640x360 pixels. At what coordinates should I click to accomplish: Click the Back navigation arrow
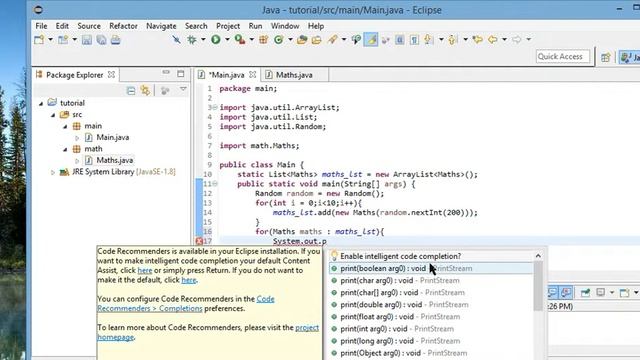(x=493, y=40)
